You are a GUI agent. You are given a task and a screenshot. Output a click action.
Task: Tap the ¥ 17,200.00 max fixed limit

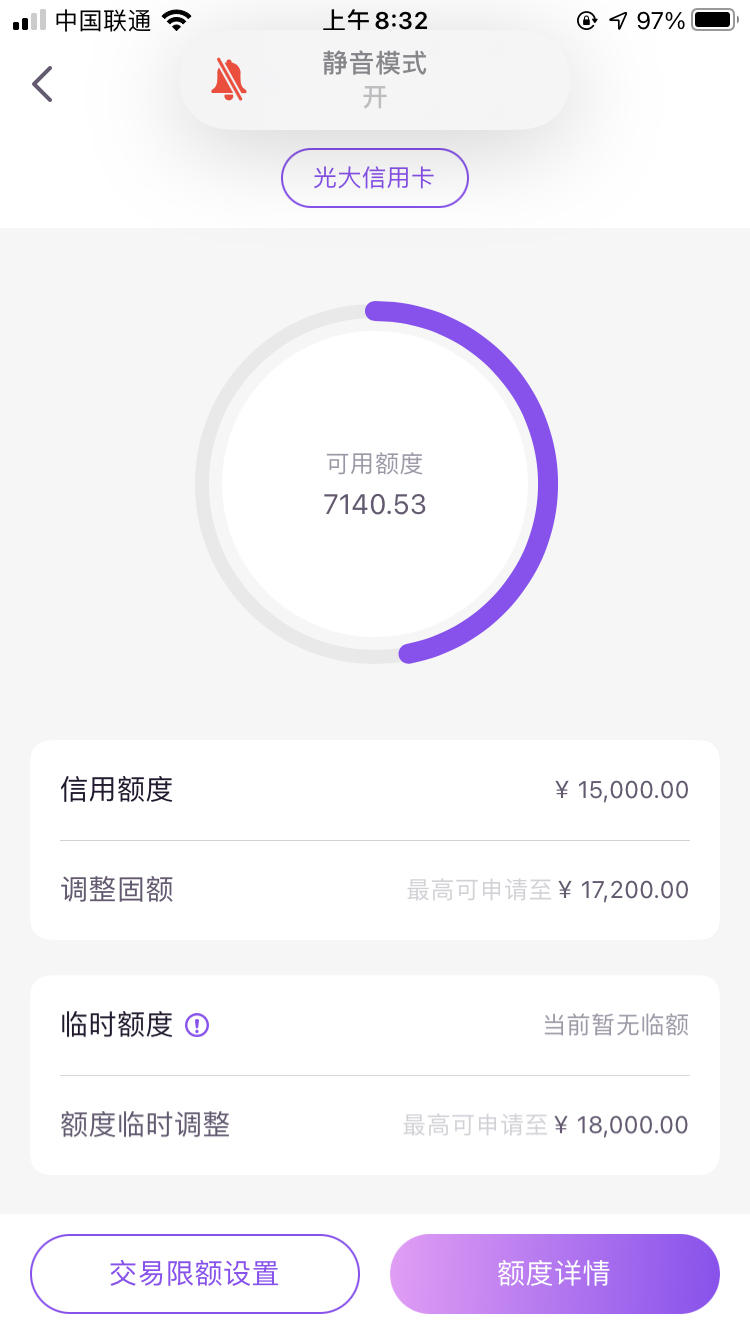coord(623,890)
